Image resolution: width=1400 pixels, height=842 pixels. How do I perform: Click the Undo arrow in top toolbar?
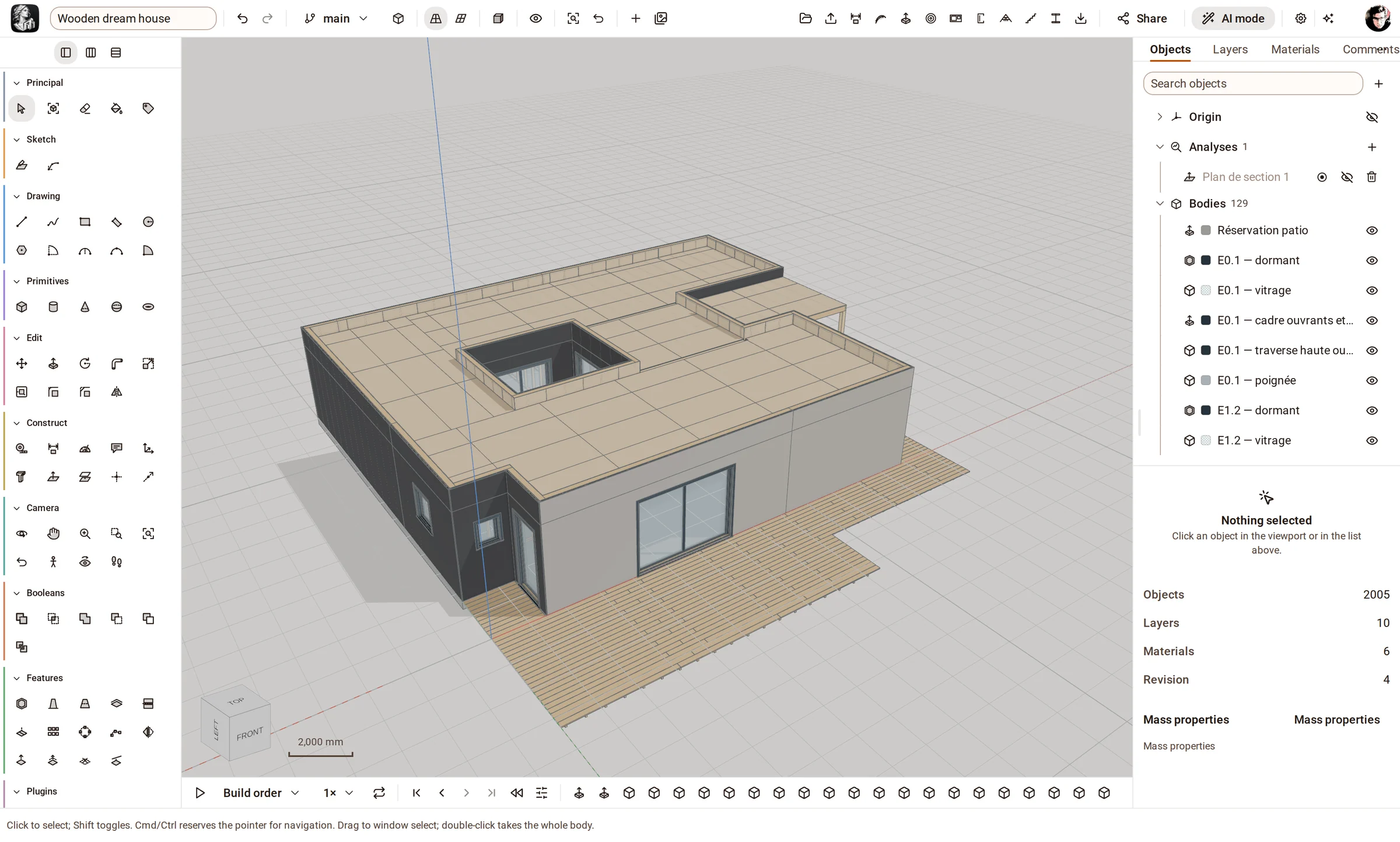coord(242,19)
